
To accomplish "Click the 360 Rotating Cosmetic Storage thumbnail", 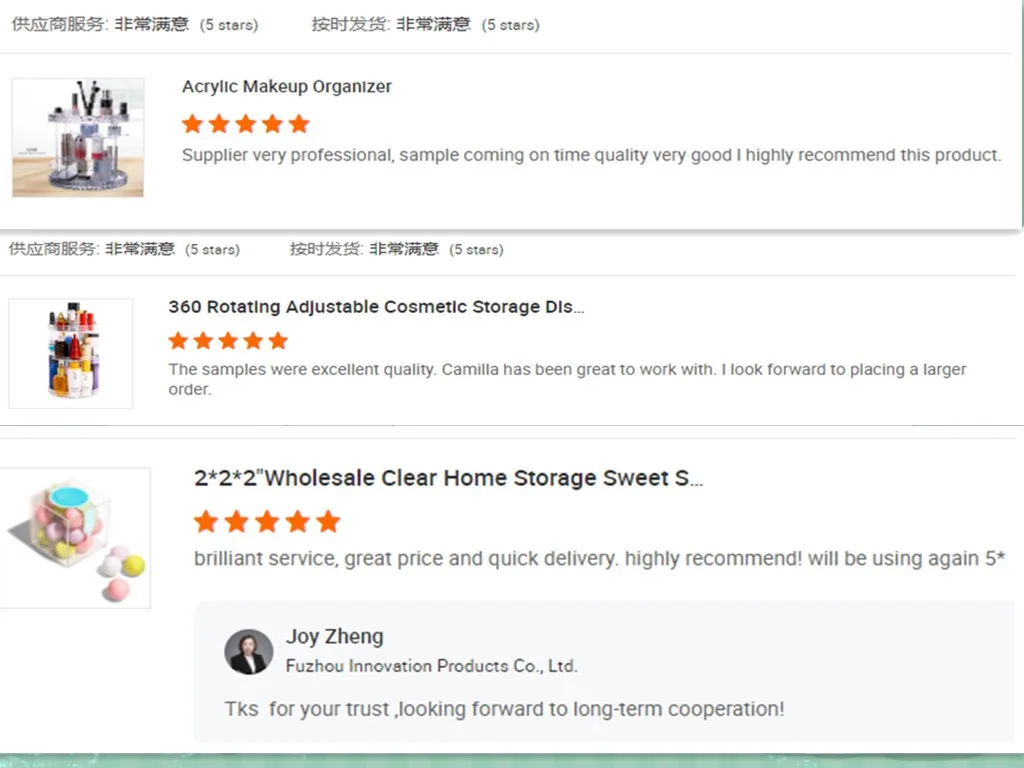I will coord(71,353).
